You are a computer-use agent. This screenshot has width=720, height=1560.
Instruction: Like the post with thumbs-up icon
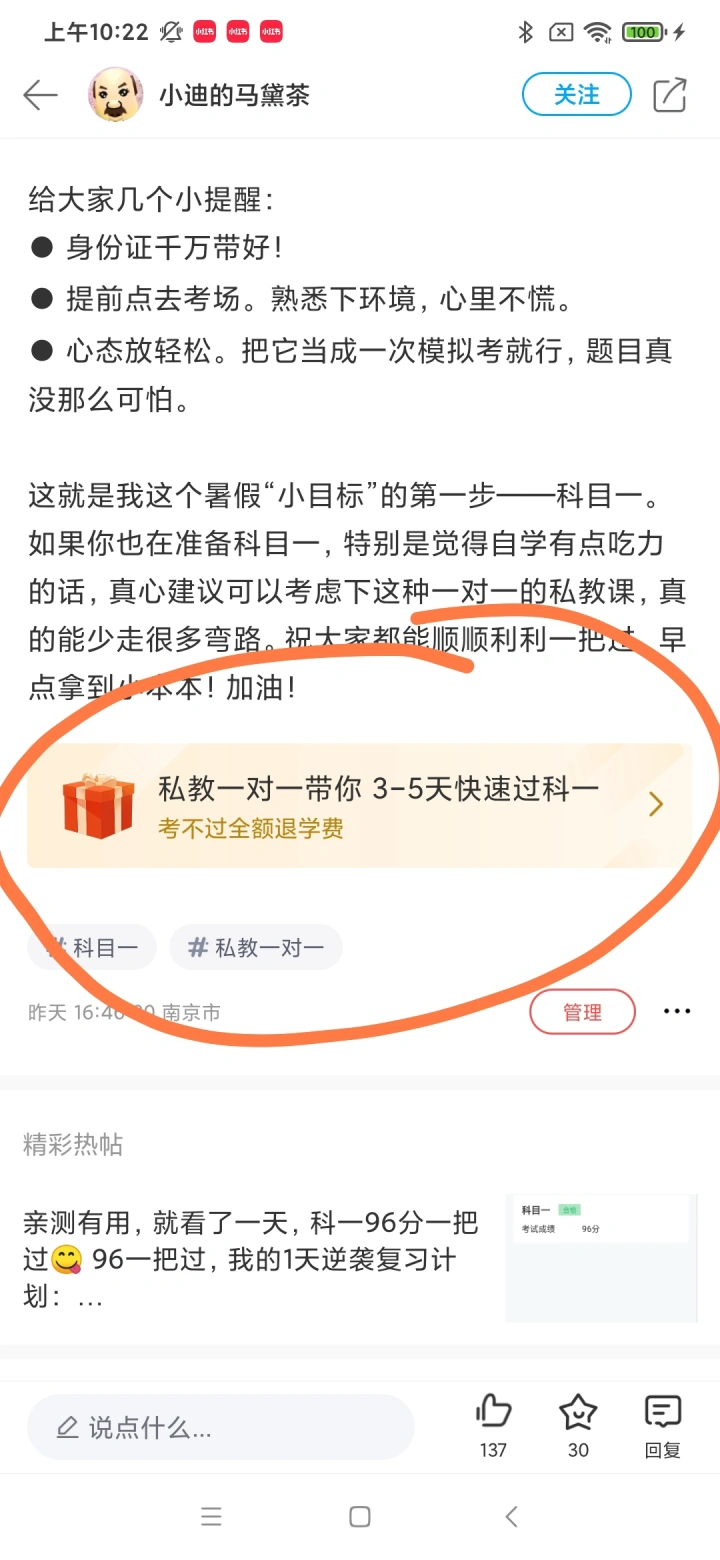(x=493, y=1411)
